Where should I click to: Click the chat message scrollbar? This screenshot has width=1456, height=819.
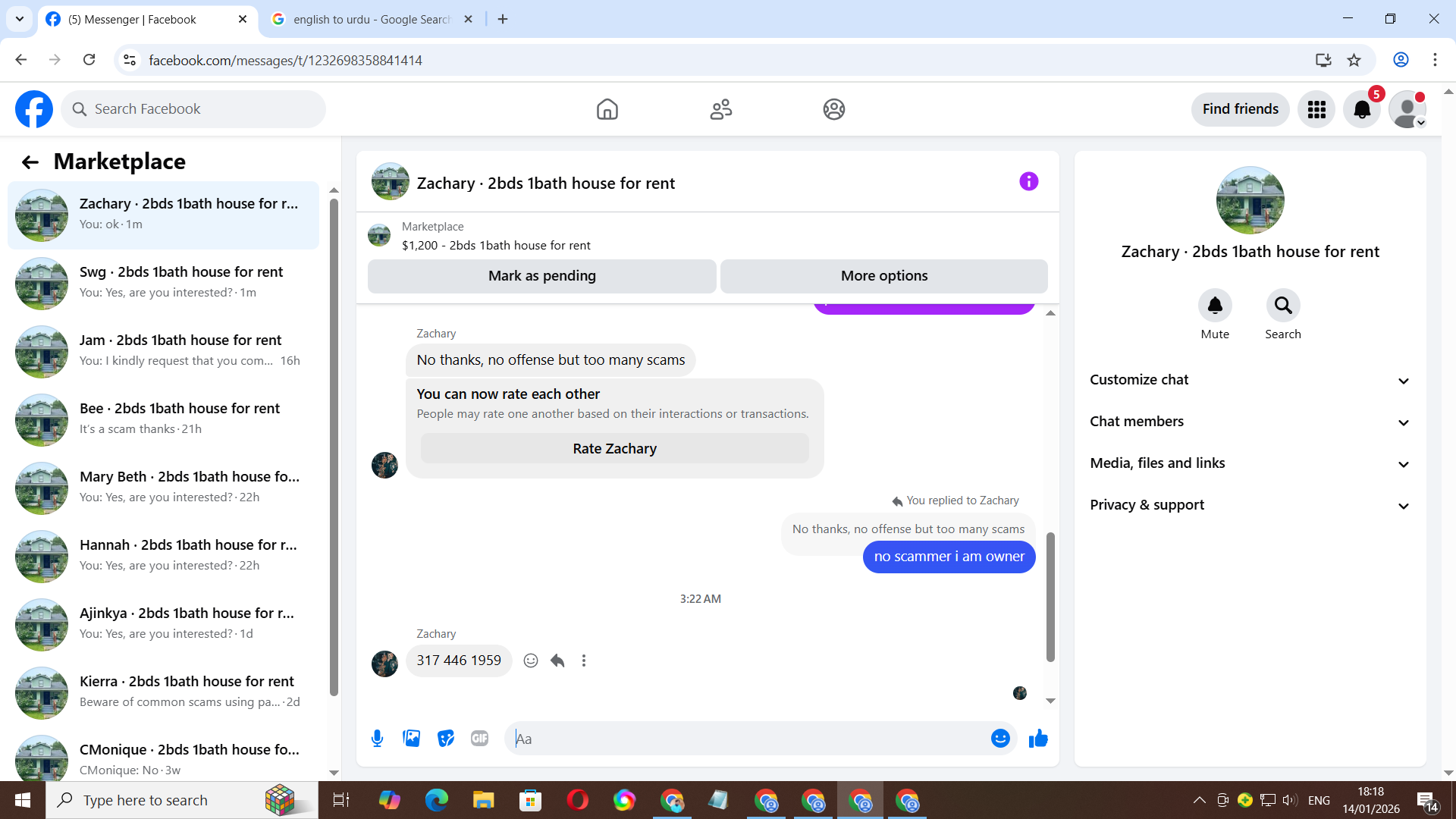coord(1050,596)
